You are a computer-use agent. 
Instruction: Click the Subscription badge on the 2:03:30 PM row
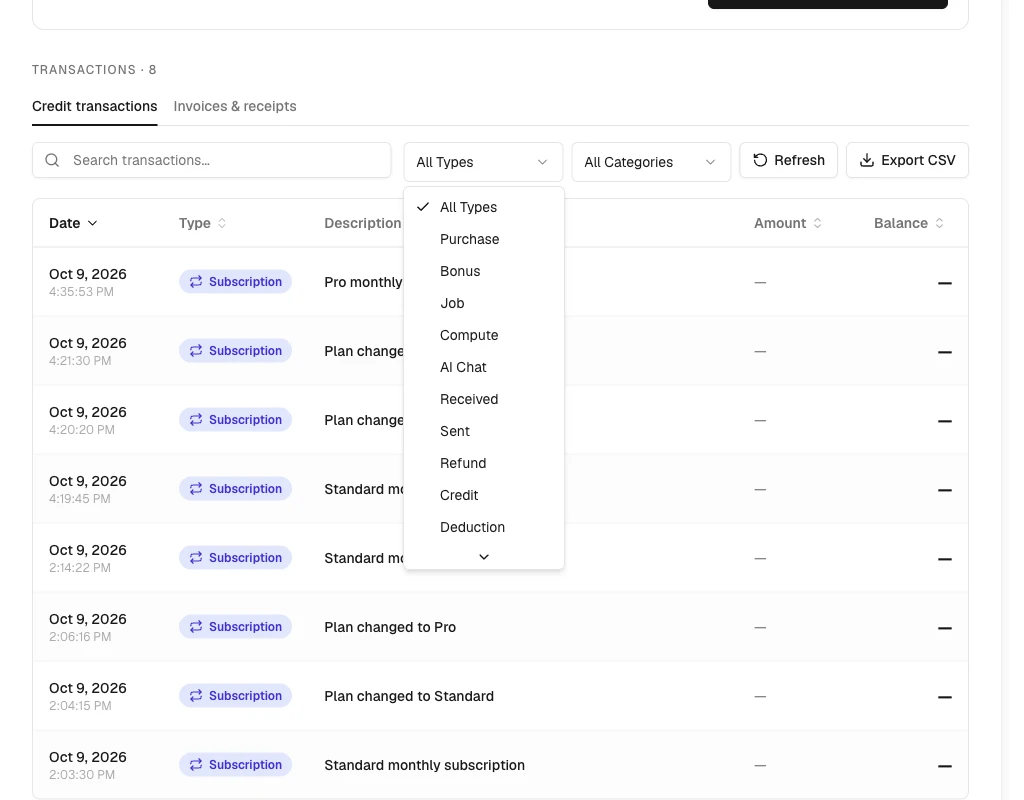coord(235,765)
